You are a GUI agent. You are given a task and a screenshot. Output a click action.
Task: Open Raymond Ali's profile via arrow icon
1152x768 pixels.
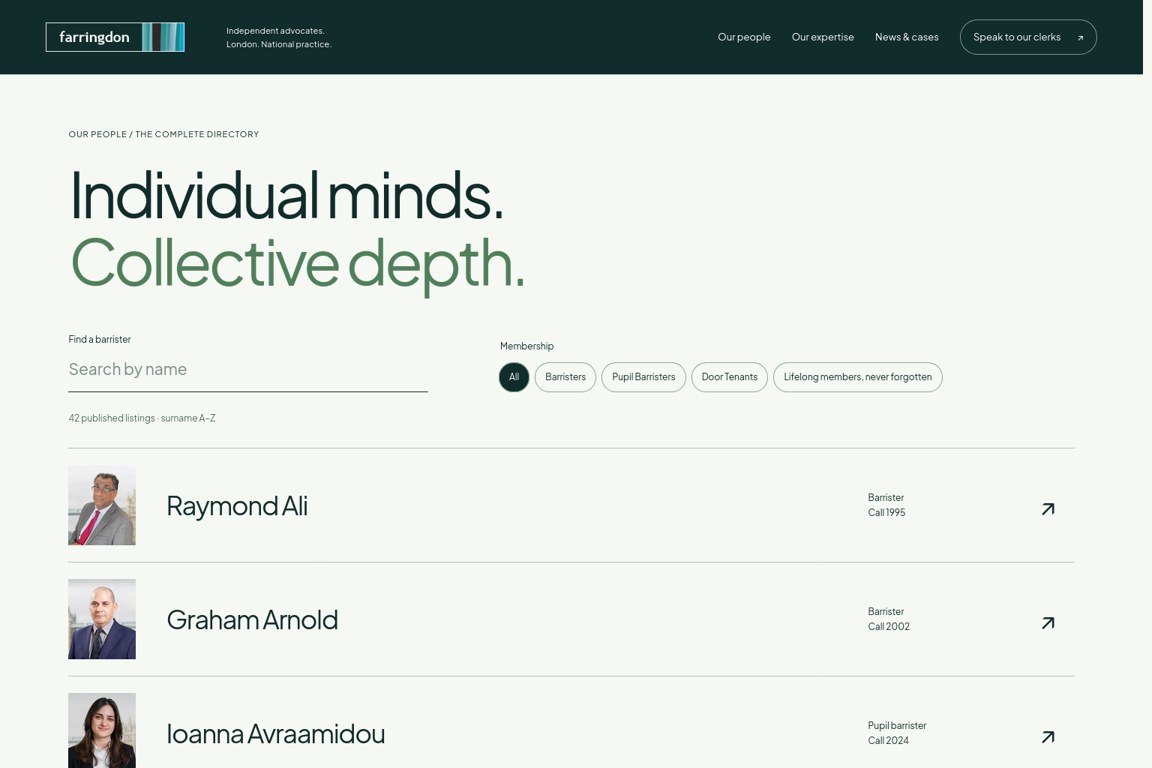[x=1048, y=509]
